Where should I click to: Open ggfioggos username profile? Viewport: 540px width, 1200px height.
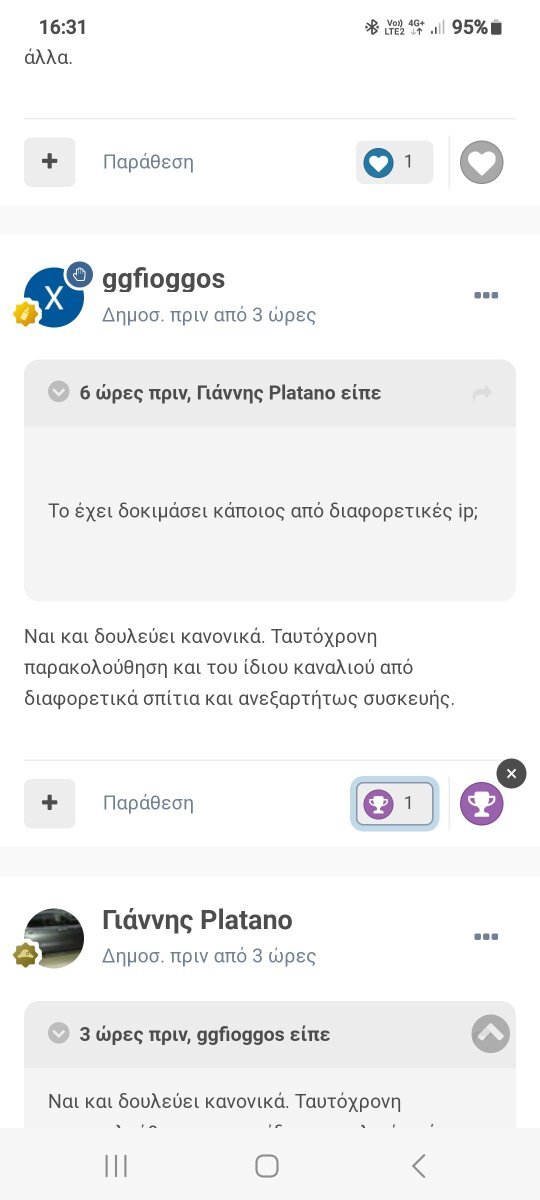point(164,279)
